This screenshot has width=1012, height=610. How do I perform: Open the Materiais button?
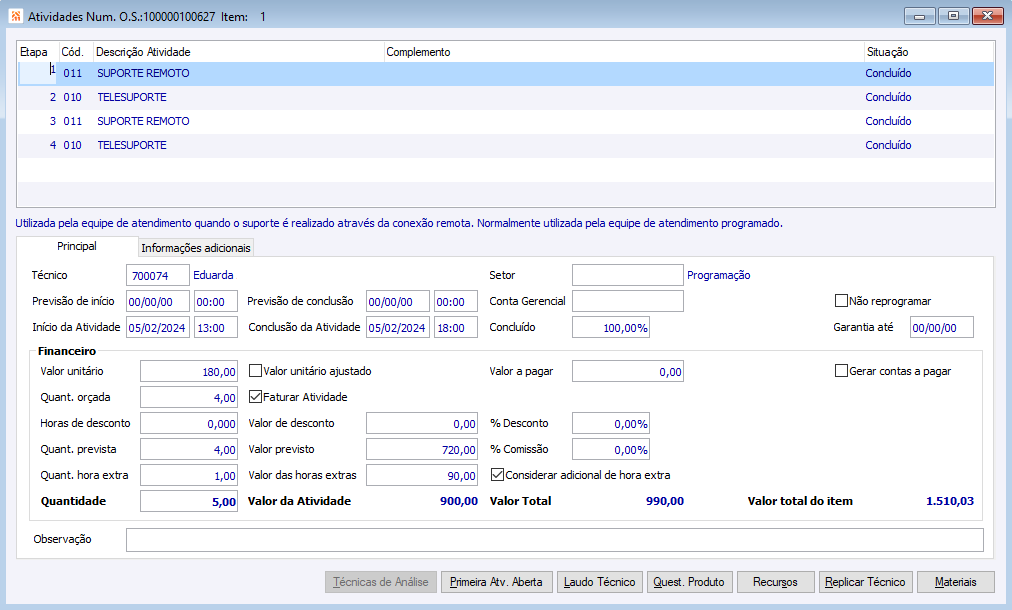coord(955,582)
